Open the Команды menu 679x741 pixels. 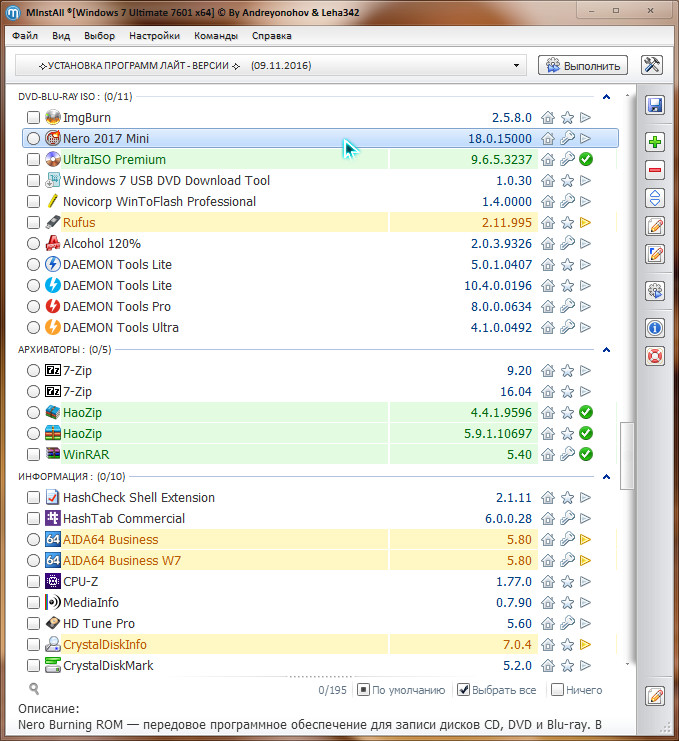tap(215, 35)
